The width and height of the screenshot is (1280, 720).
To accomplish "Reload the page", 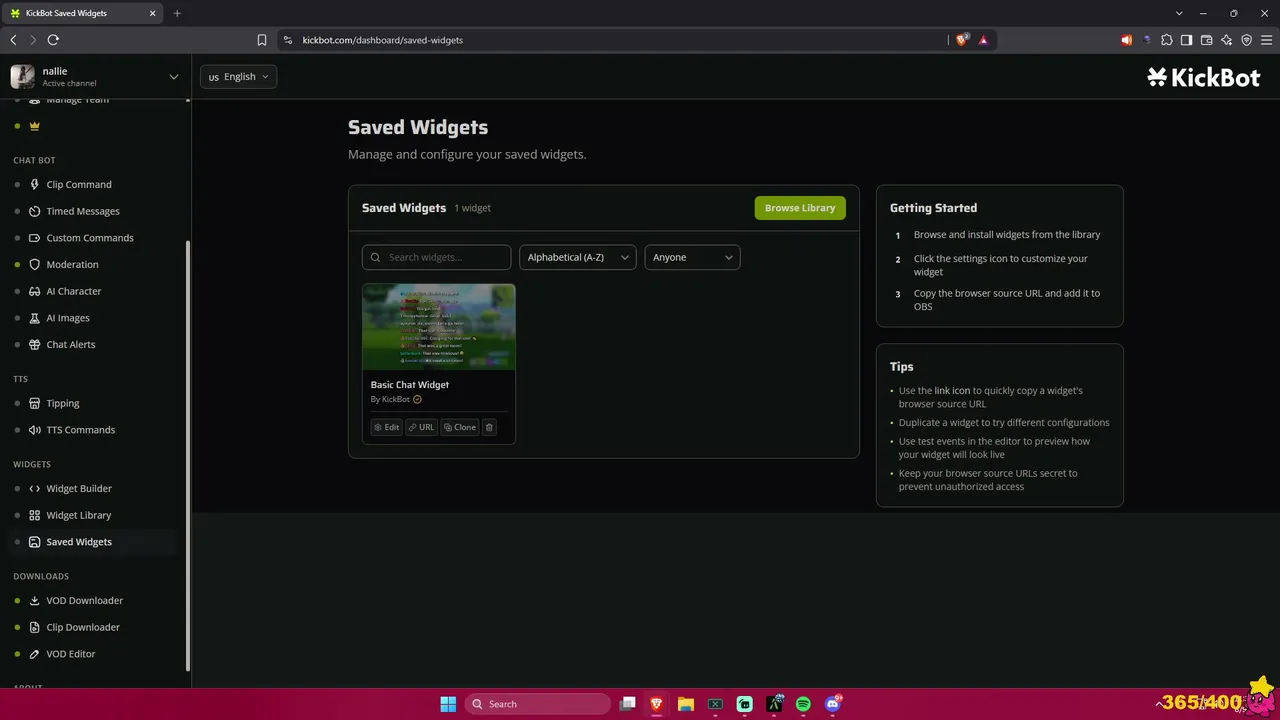I will coord(53,40).
